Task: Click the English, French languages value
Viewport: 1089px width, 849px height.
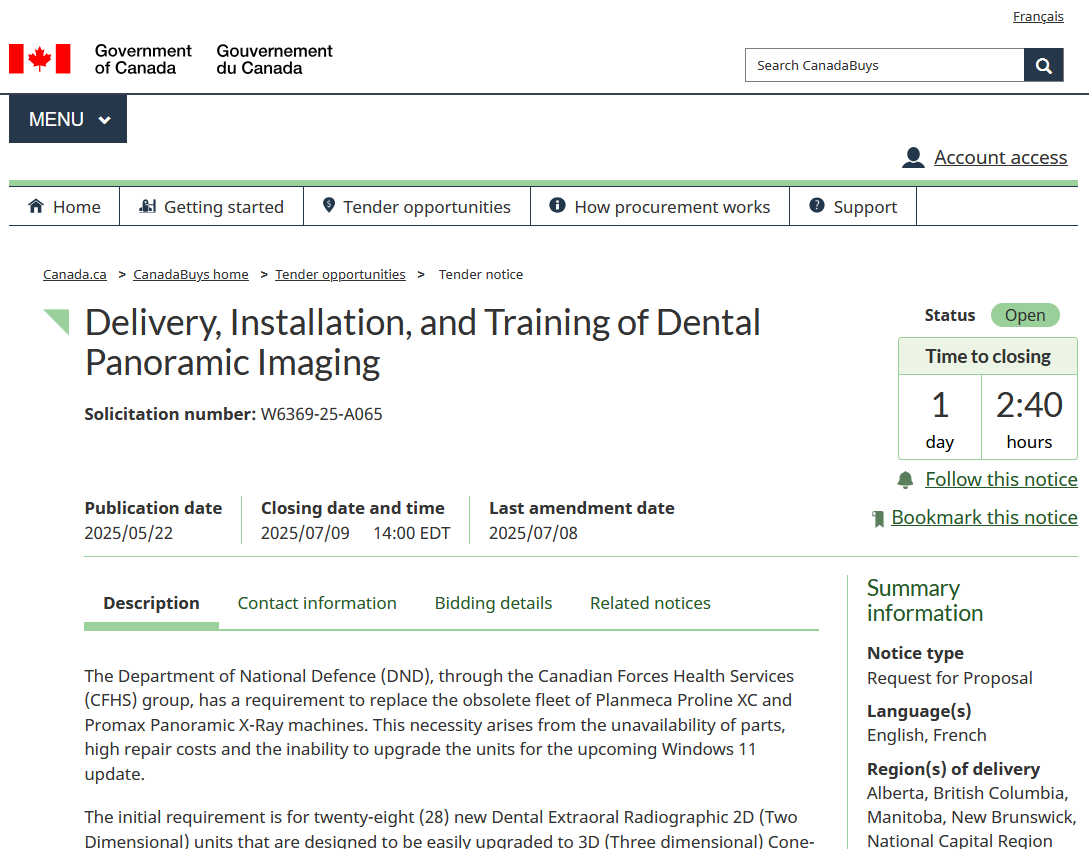Action: pos(926,735)
